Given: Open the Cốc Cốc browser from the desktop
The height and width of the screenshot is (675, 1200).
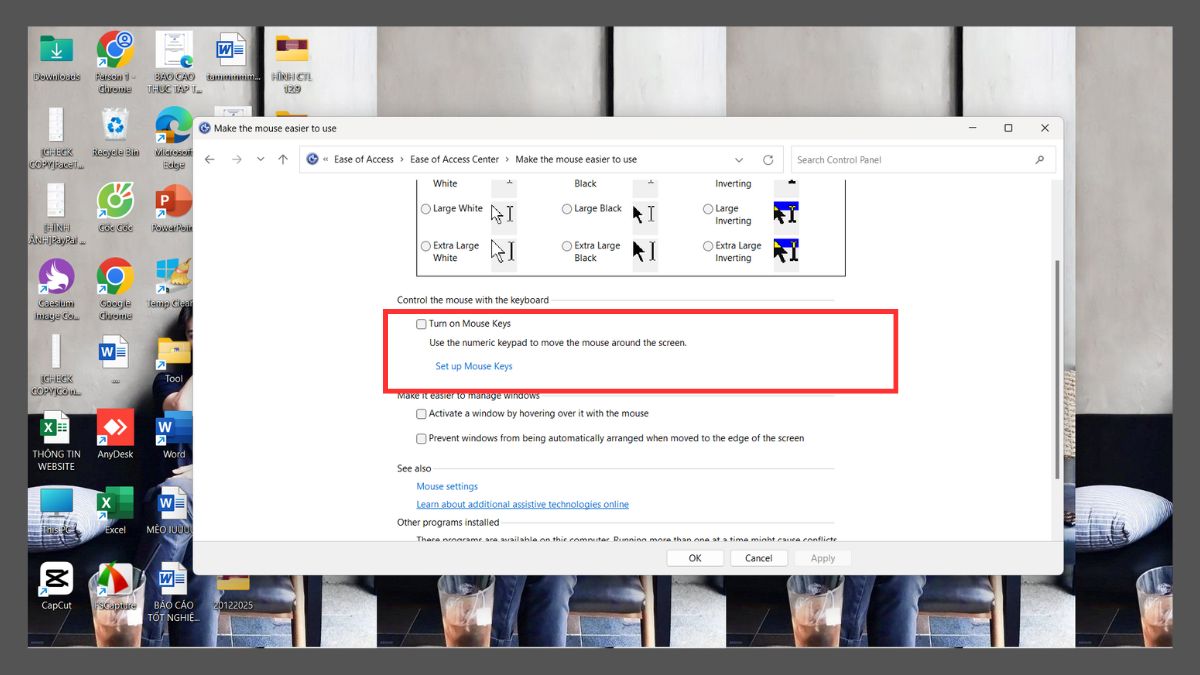Looking at the screenshot, I should (114, 200).
